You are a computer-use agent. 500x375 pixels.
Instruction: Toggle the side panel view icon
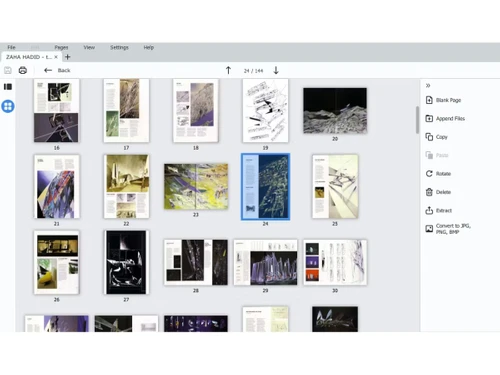[x=8, y=87]
